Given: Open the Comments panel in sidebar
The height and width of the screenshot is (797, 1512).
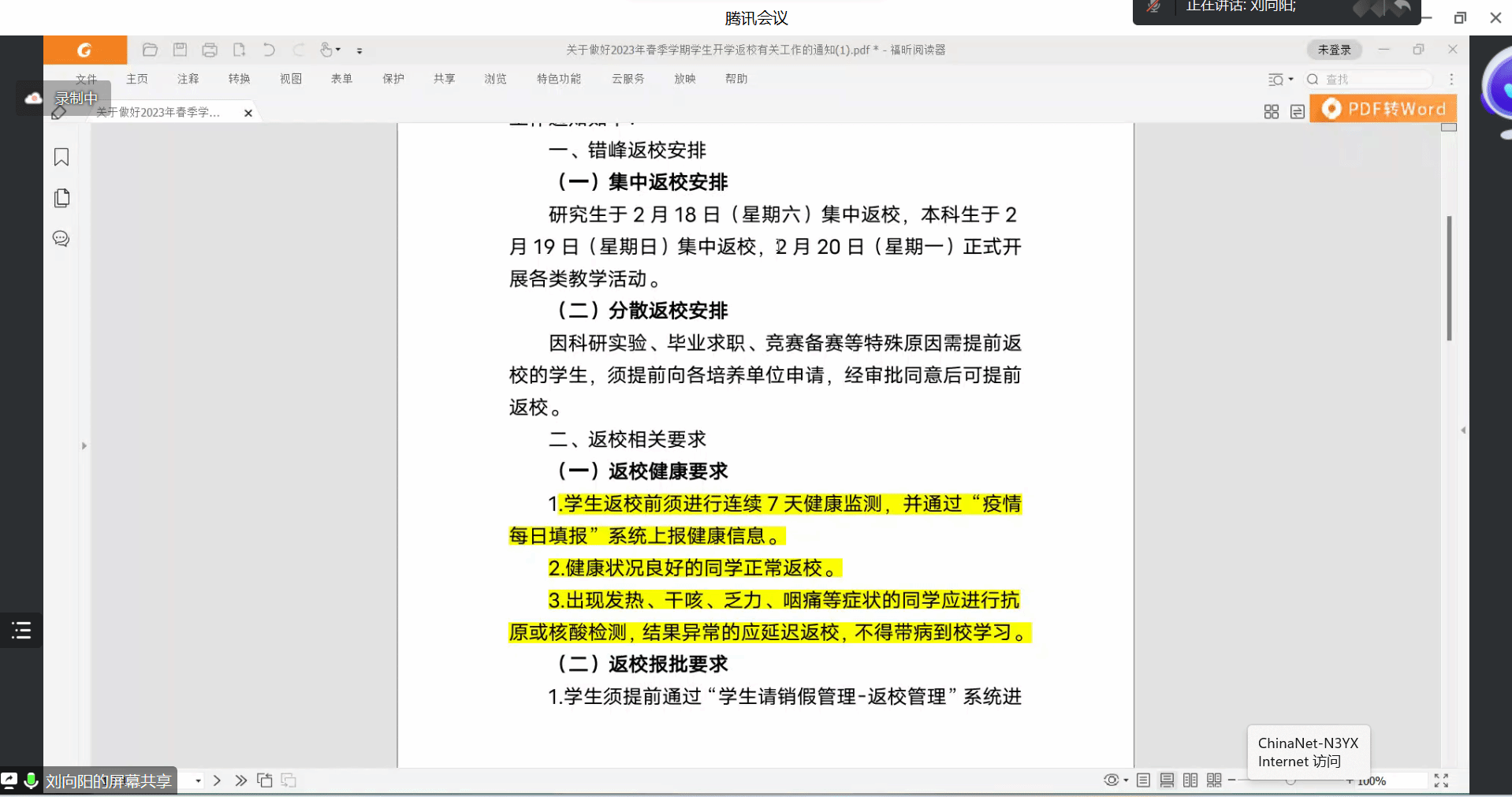Looking at the screenshot, I should coord(61,239).
